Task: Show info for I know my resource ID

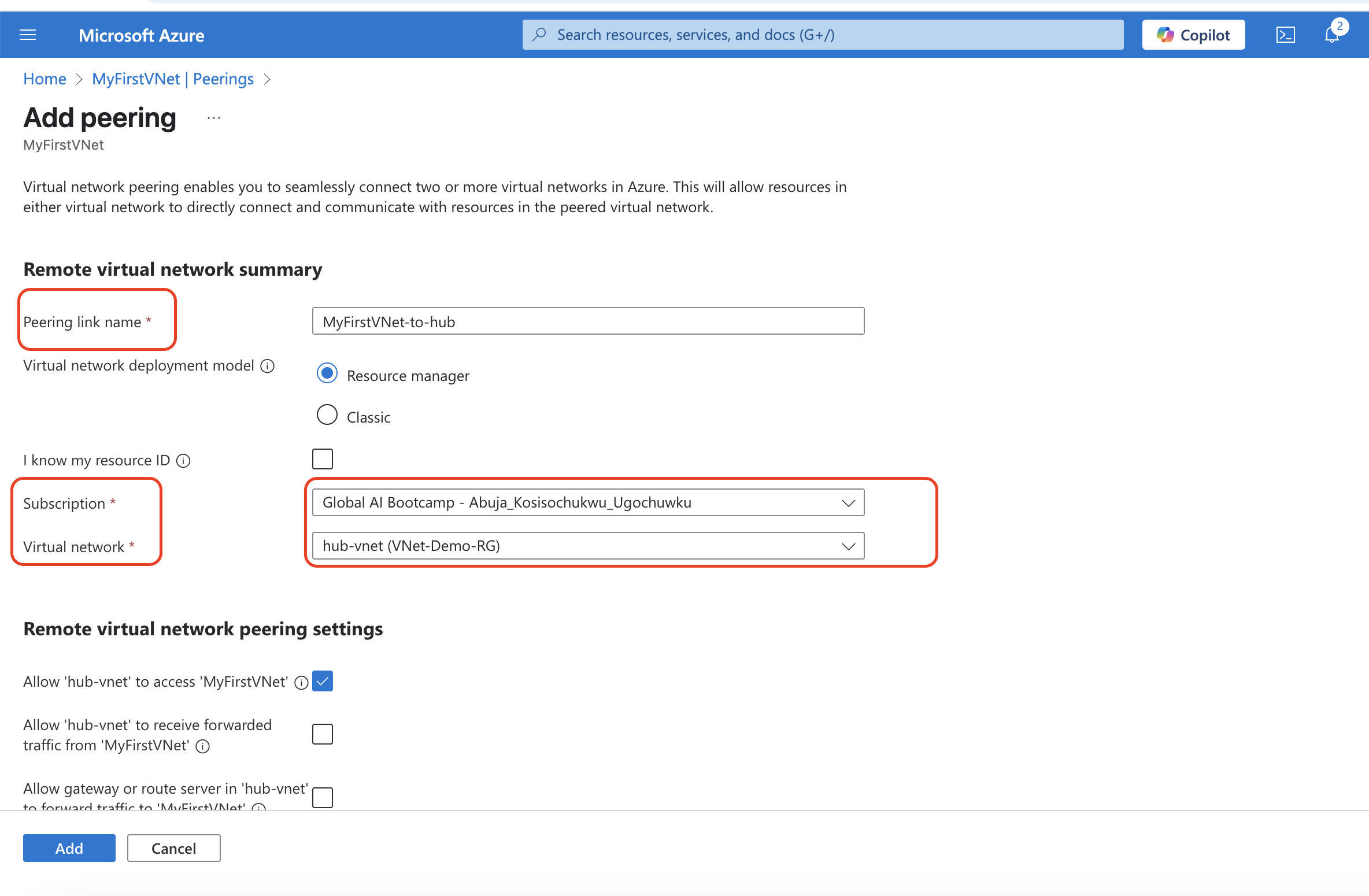Action: [183, 461]
